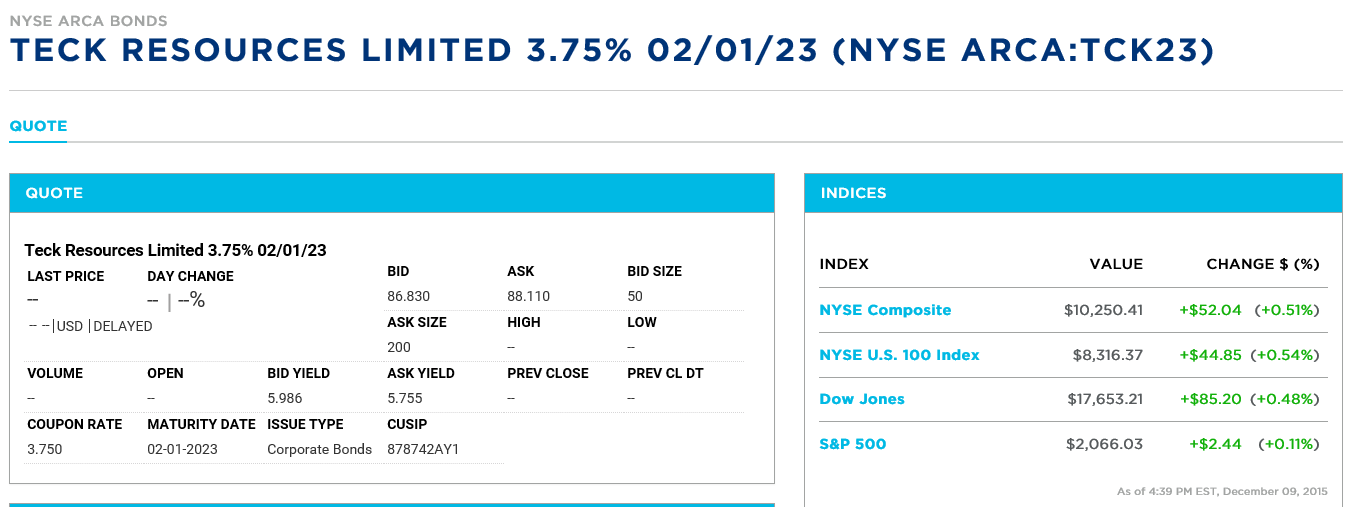Click the ask price 88.110
Screen dimensions: 1350x507
(528, 296)
